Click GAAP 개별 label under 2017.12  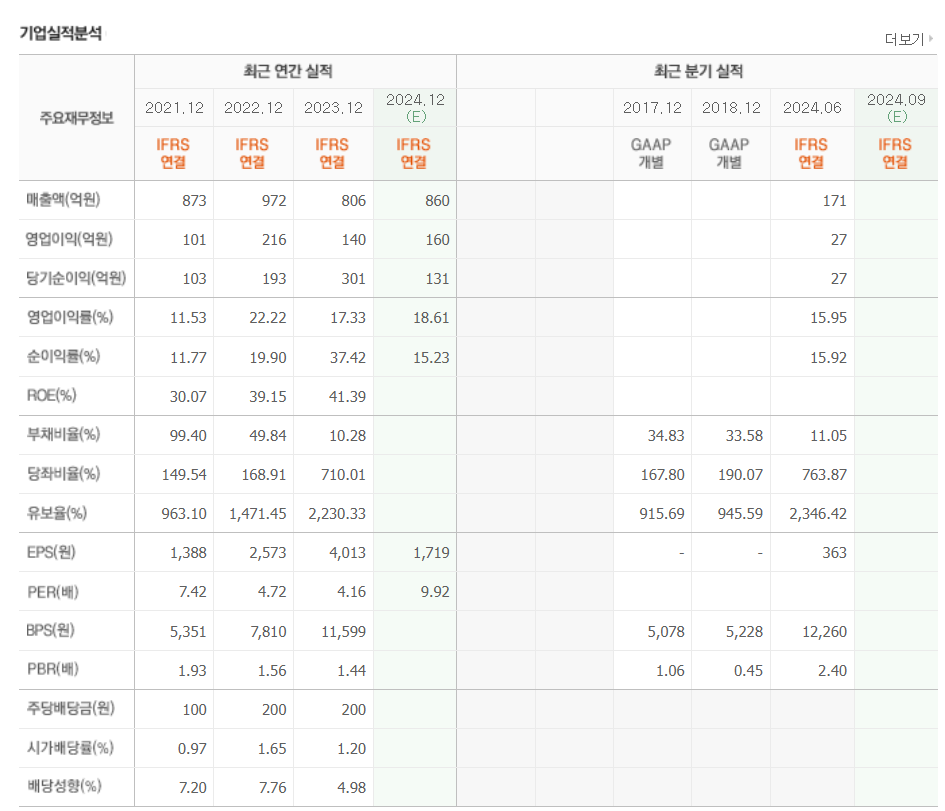coord(651,153)
